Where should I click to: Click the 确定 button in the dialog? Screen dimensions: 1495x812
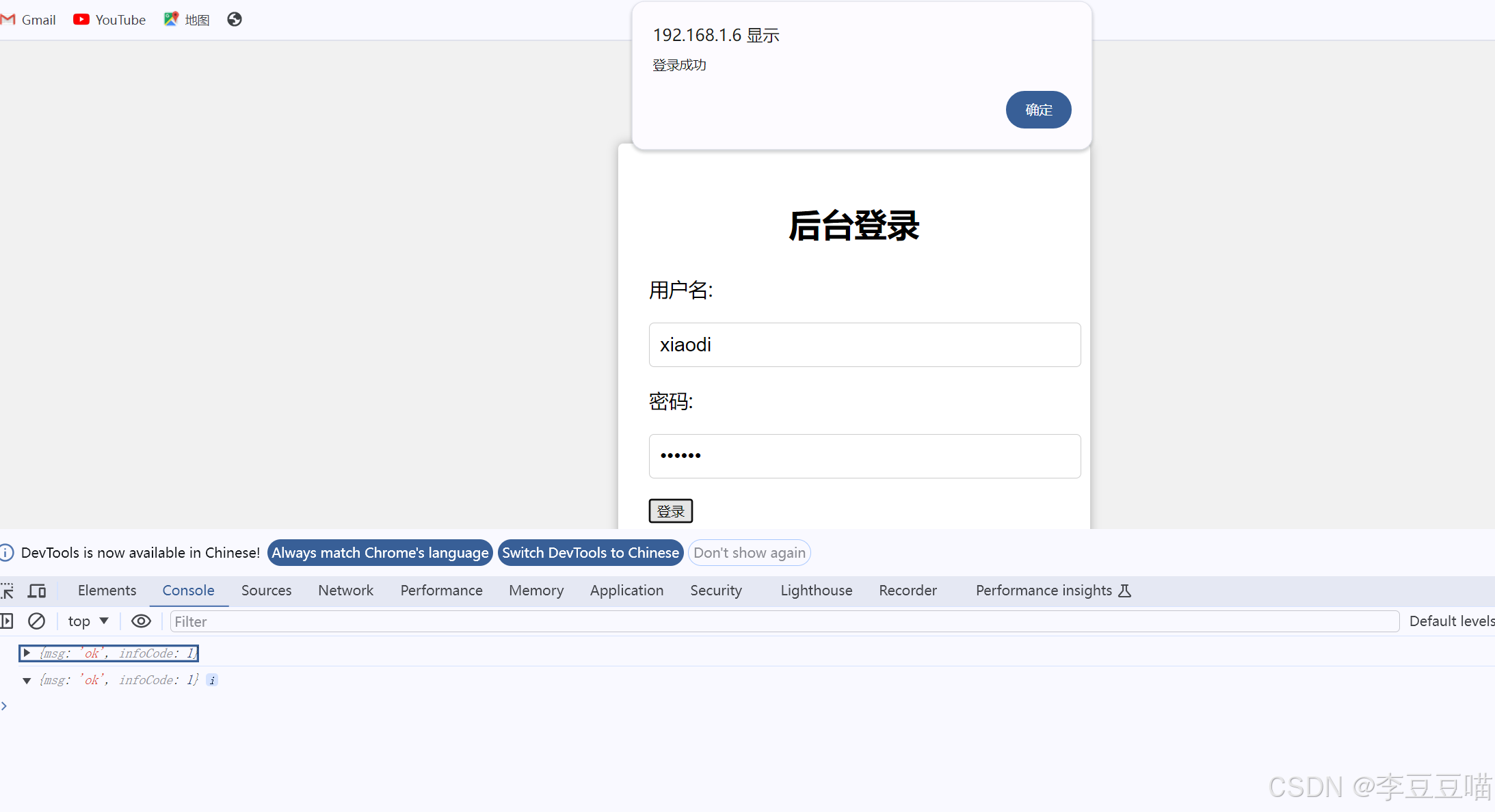tap(1038, 109)
